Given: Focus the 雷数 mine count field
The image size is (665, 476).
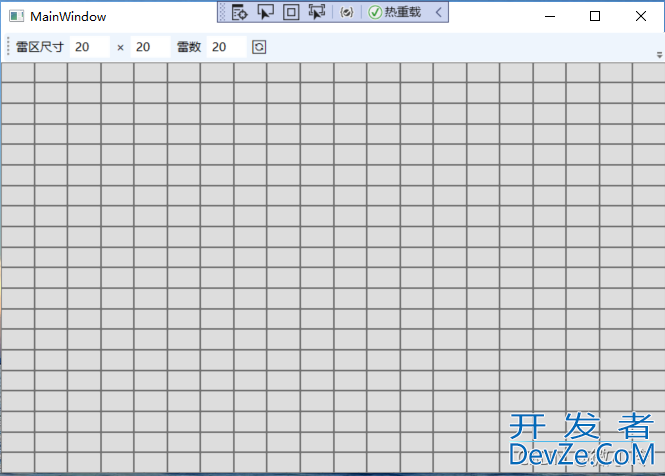Looking at the screenshot, I should (x=225, y=47).
